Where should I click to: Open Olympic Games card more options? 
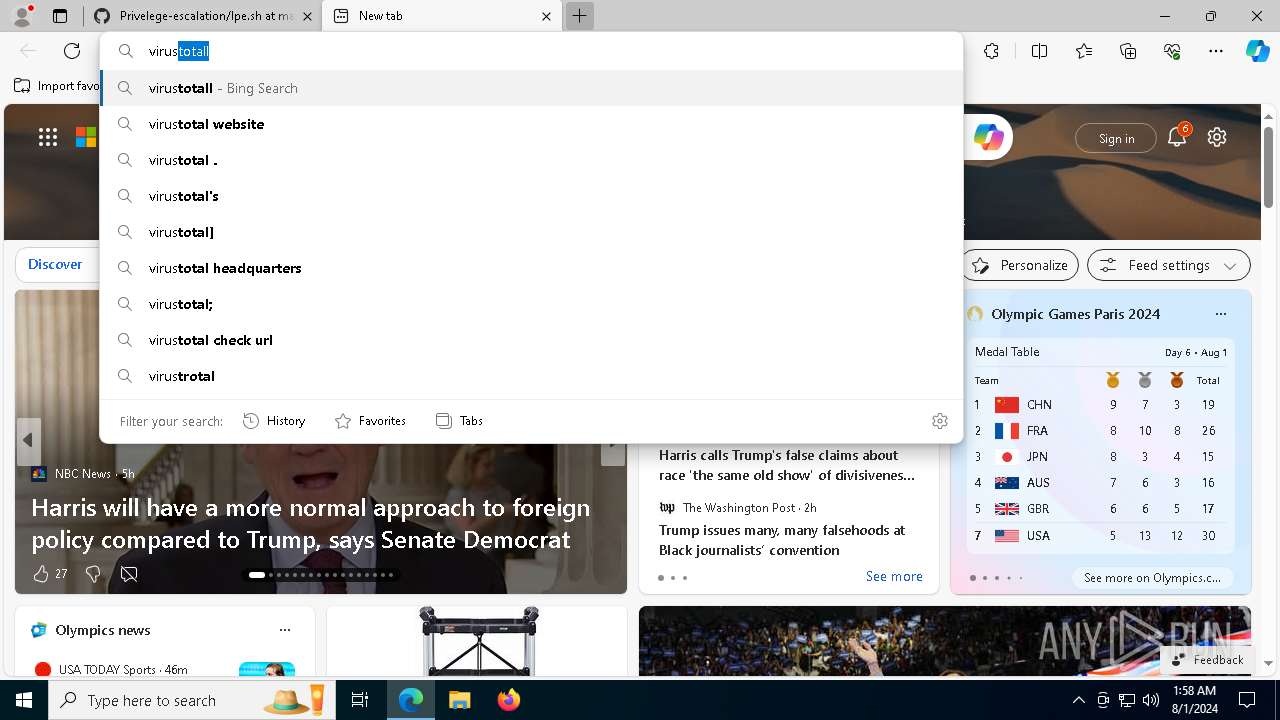[x=1220, y=314]
